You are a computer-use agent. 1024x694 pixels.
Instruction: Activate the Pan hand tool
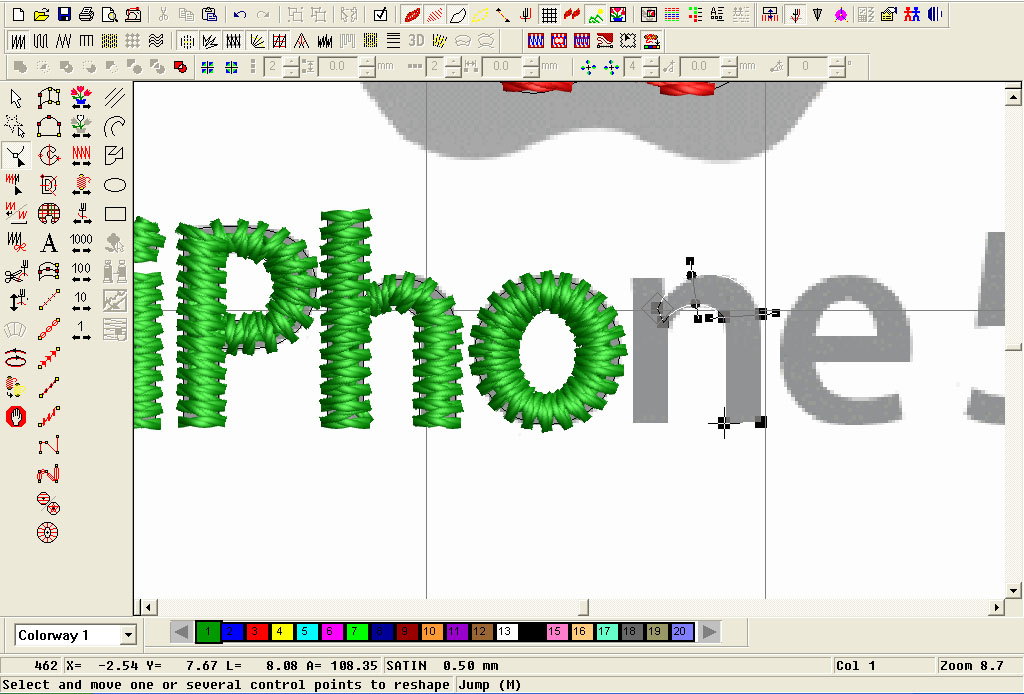click(15, 416)
